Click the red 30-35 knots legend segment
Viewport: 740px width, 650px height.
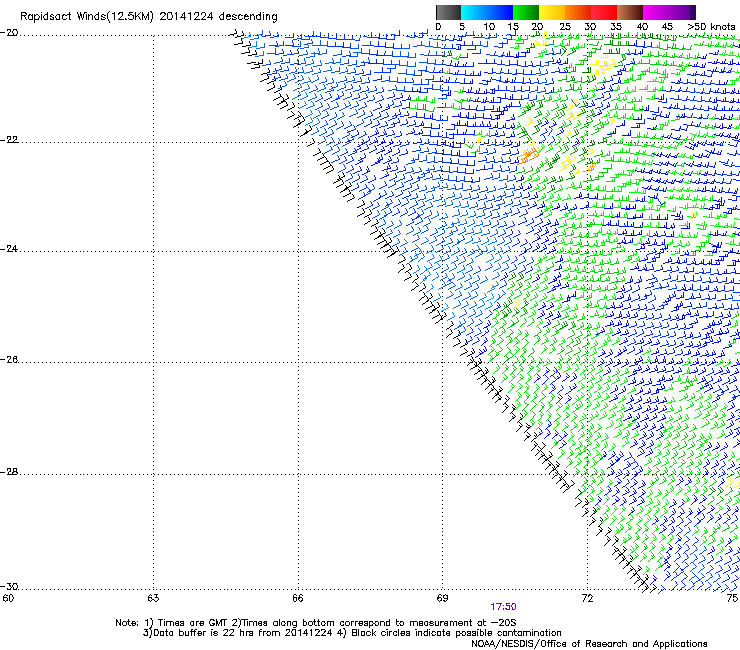coord(604,12)
